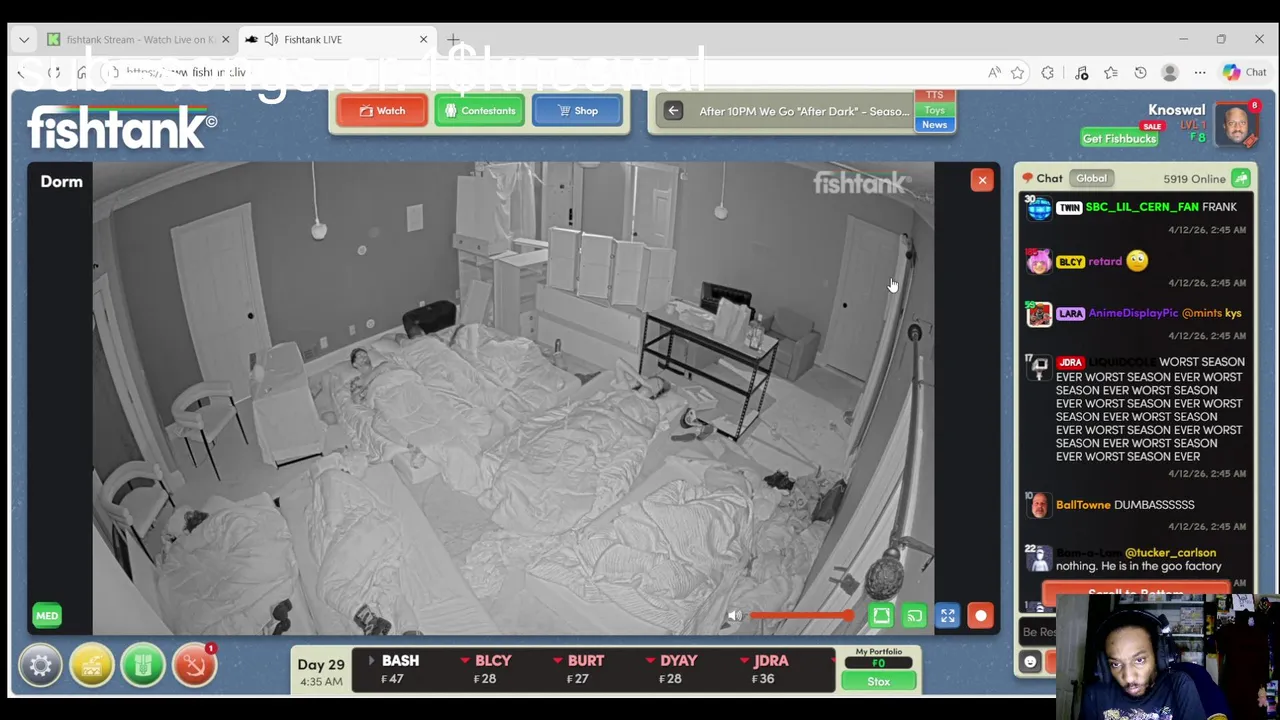
Task: Open the emoji picker in chat
Action: point(1030,662)
